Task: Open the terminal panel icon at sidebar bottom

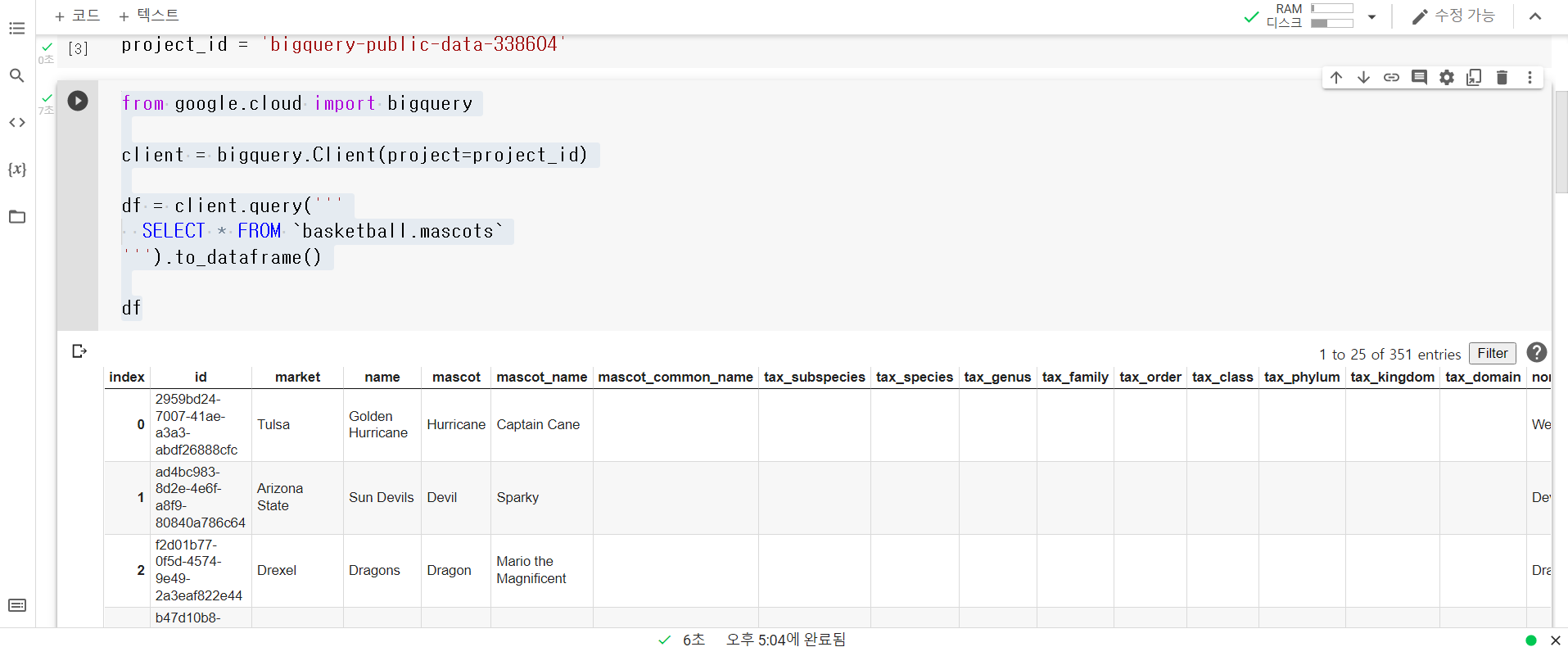Action: (17, 605)
